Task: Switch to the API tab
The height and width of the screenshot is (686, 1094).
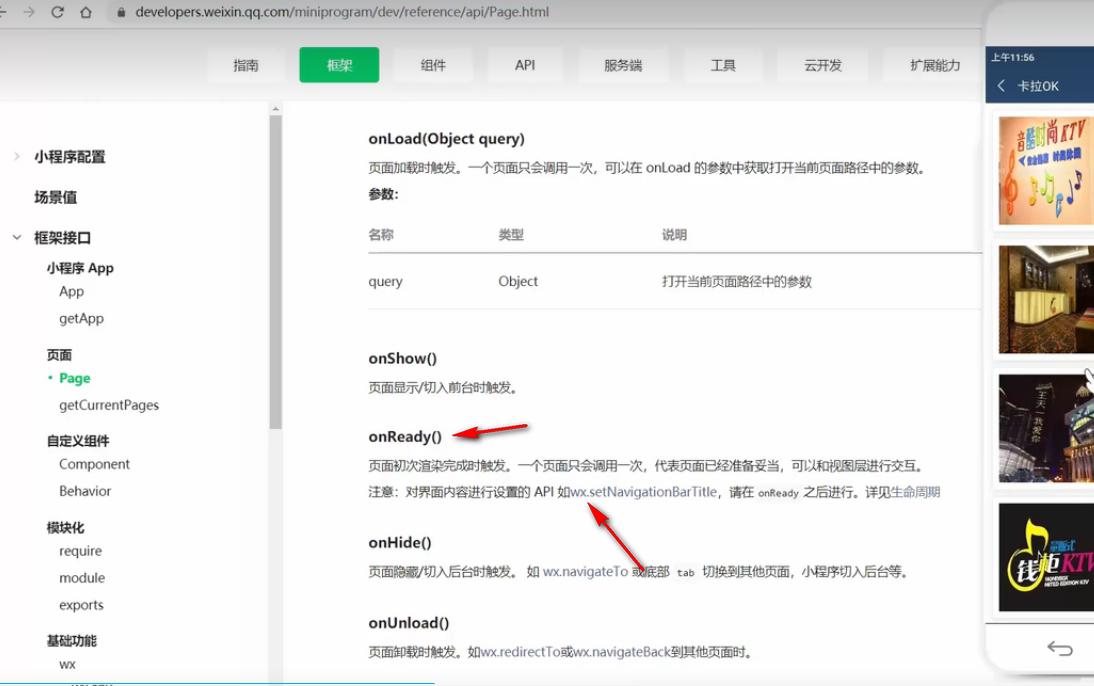Action: click(524, 65)
